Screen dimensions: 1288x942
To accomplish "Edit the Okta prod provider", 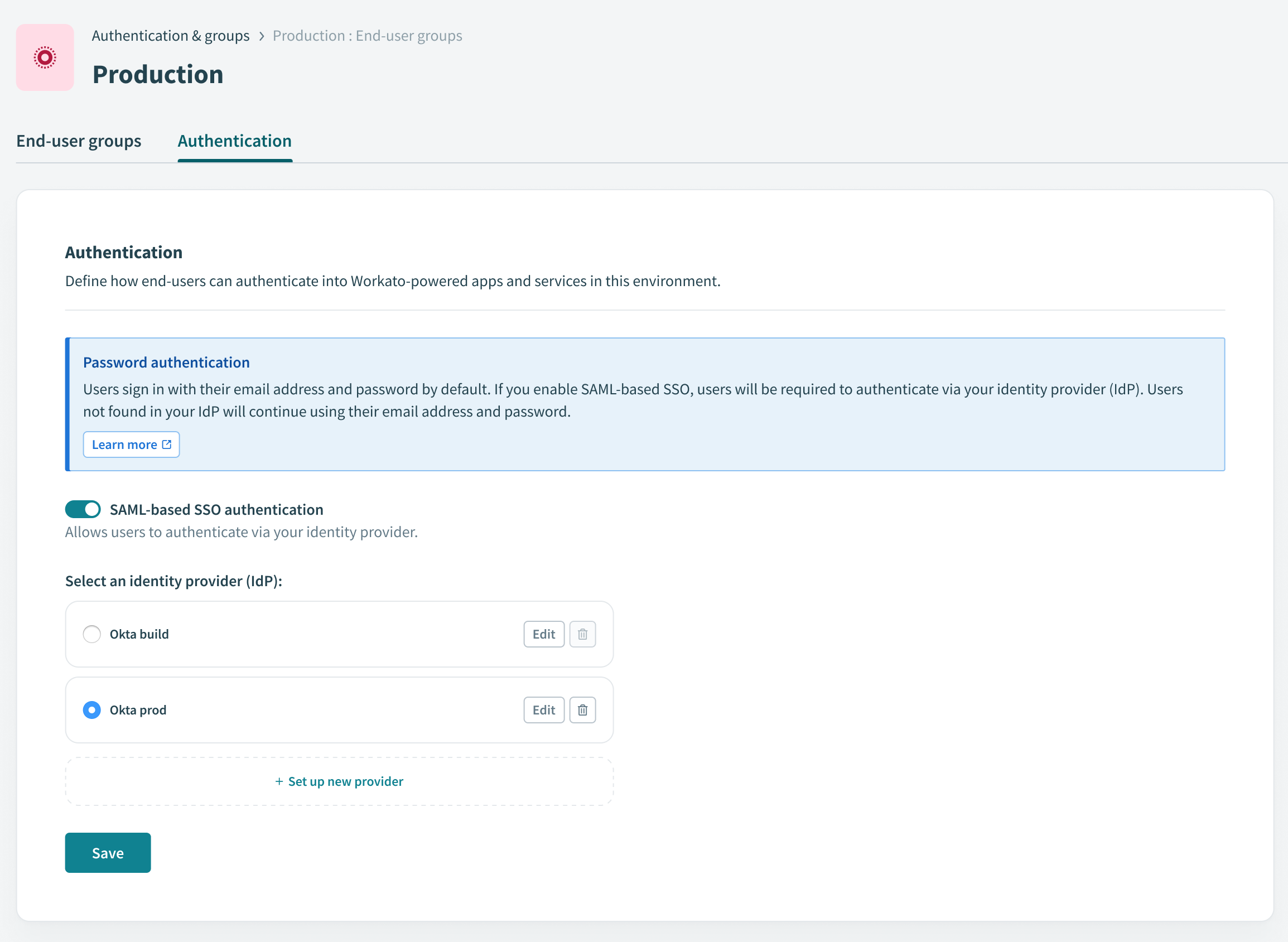I will point(543,709).
